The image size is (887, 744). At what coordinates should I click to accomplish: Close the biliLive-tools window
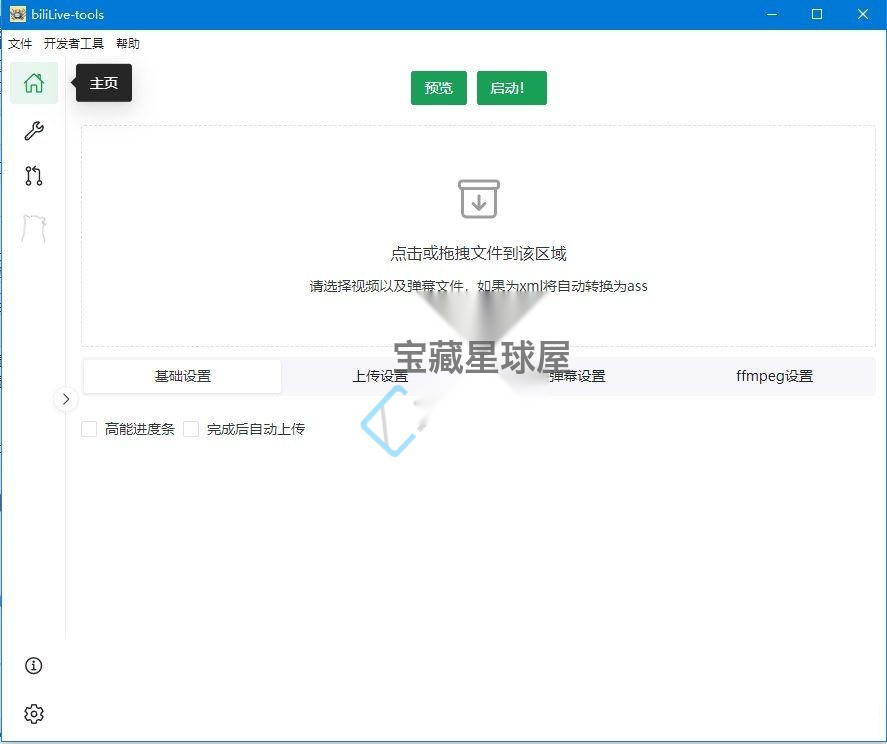tap(863, 14)
